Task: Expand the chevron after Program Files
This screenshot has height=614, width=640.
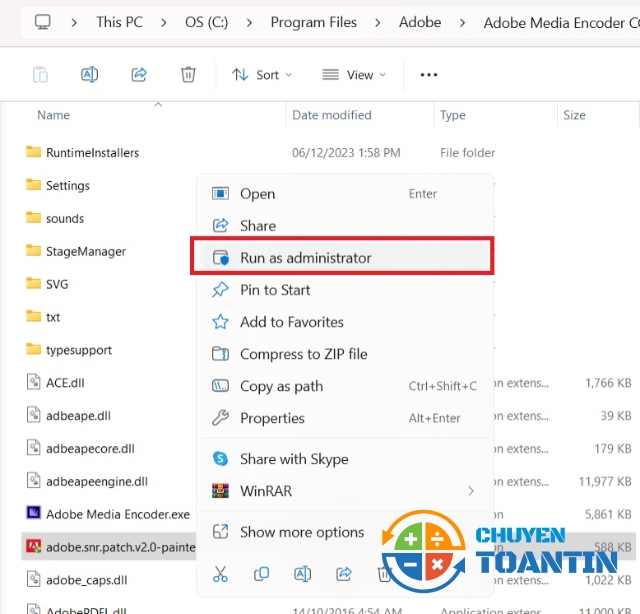Action: pyautogui.click(x=378, y=22)
